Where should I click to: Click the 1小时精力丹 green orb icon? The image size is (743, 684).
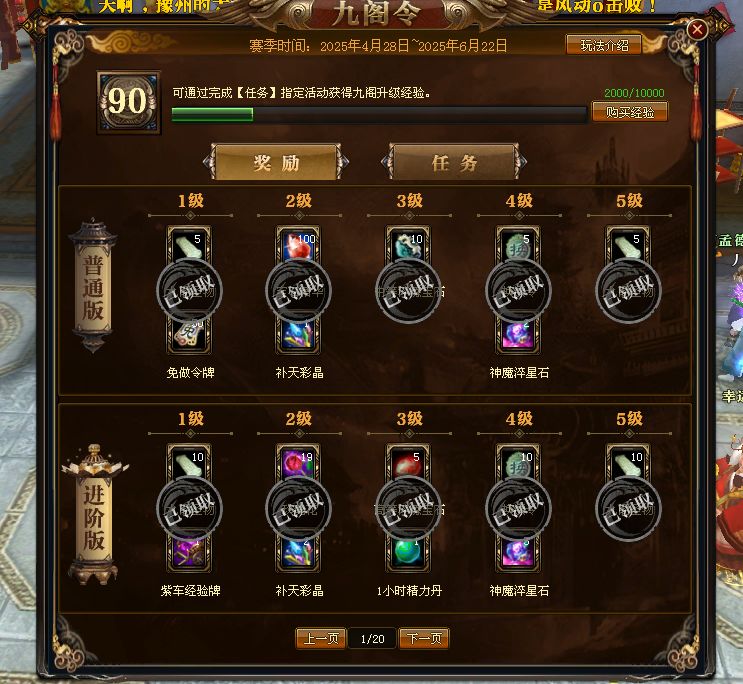pos(408,554)
